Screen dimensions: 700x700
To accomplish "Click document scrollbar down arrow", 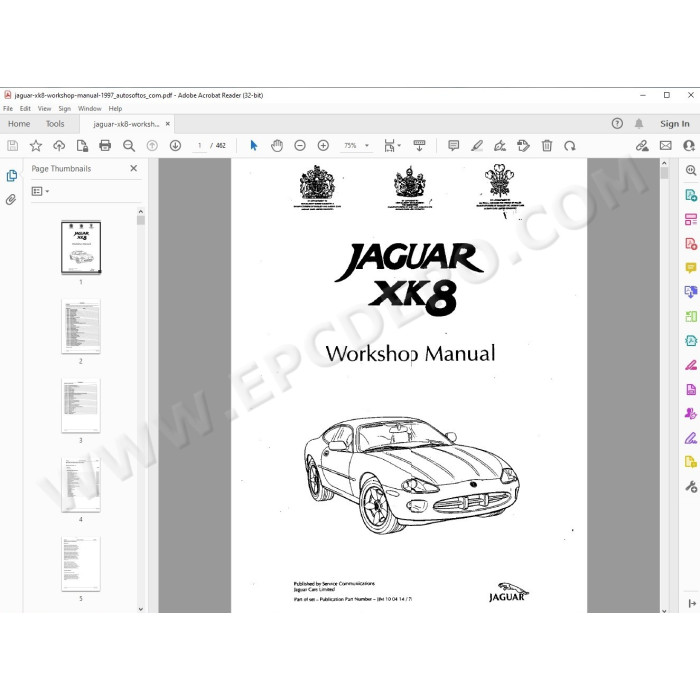I will pos(664,610).
